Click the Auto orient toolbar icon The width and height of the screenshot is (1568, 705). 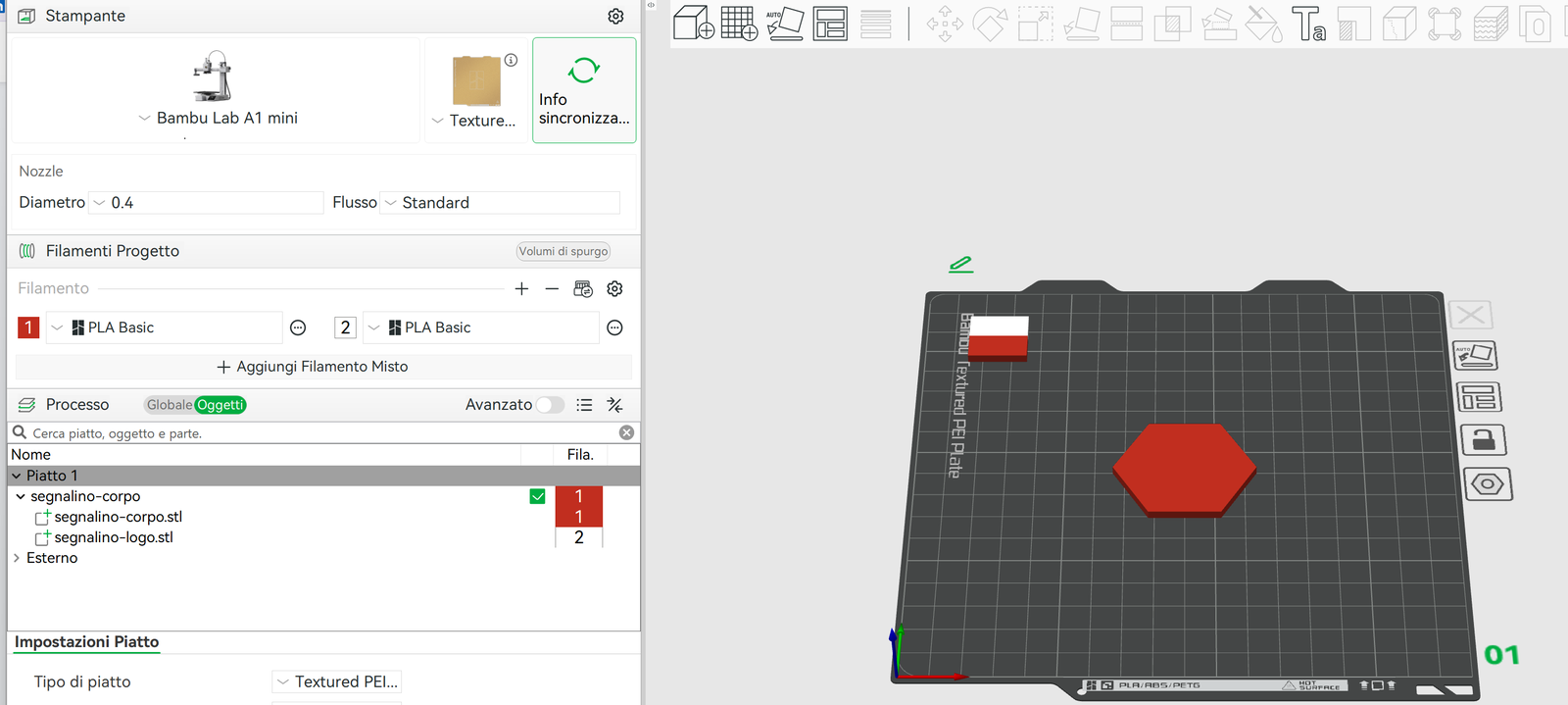pos(785,23)
